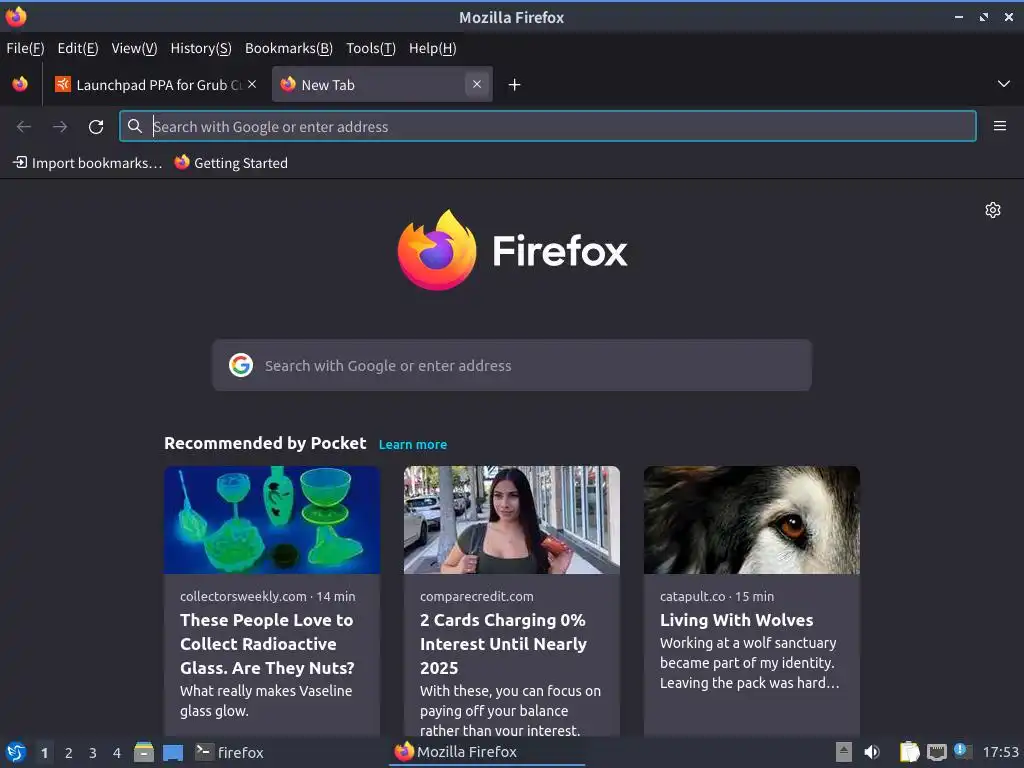Select Mozilla Firefox taskbar window button
Image resolution: width=1024 pixels, height=768 pixels.
click(x=487, y=752)
